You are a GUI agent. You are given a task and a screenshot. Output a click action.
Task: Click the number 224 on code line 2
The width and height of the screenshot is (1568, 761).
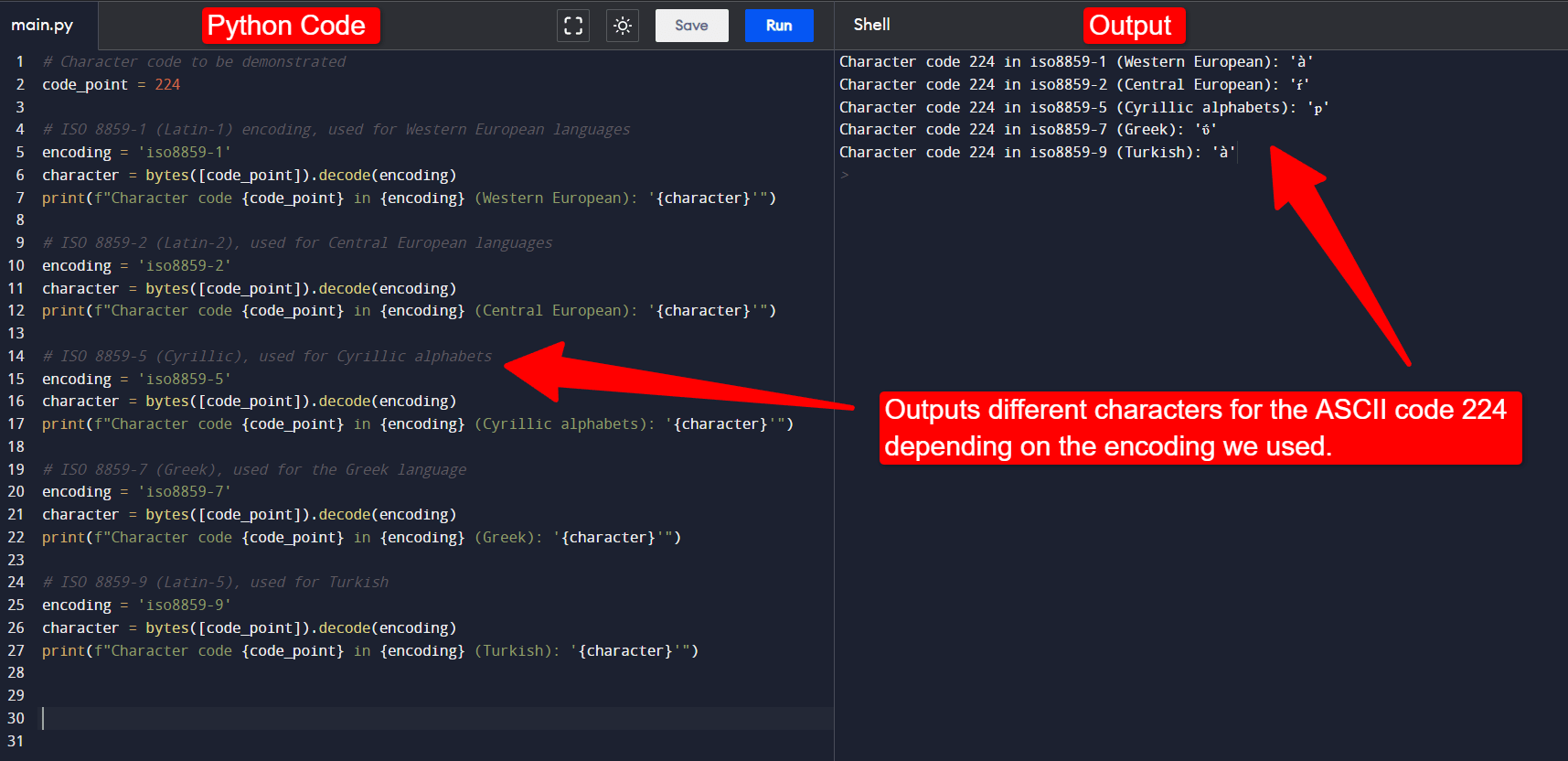[167, 84]
